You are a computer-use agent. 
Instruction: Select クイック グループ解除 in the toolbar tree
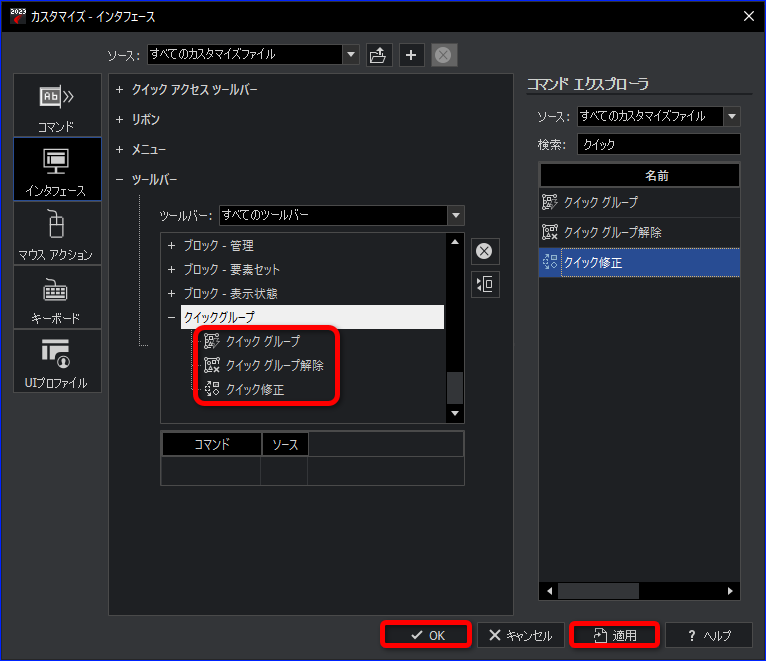pyautogui.click(x=274, y=365)
